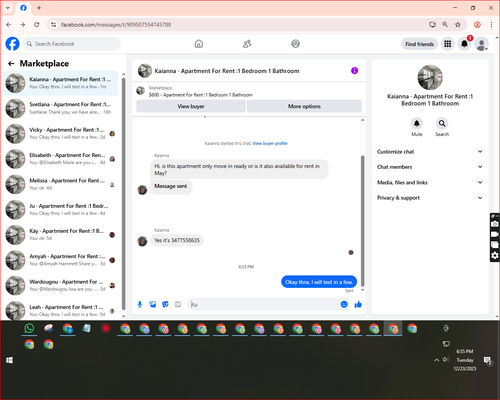Click the conversation list scrollbar
Image resolution: width=500 pixels, height=400 pixels.
pyautogui.click(x=123, y=193)
